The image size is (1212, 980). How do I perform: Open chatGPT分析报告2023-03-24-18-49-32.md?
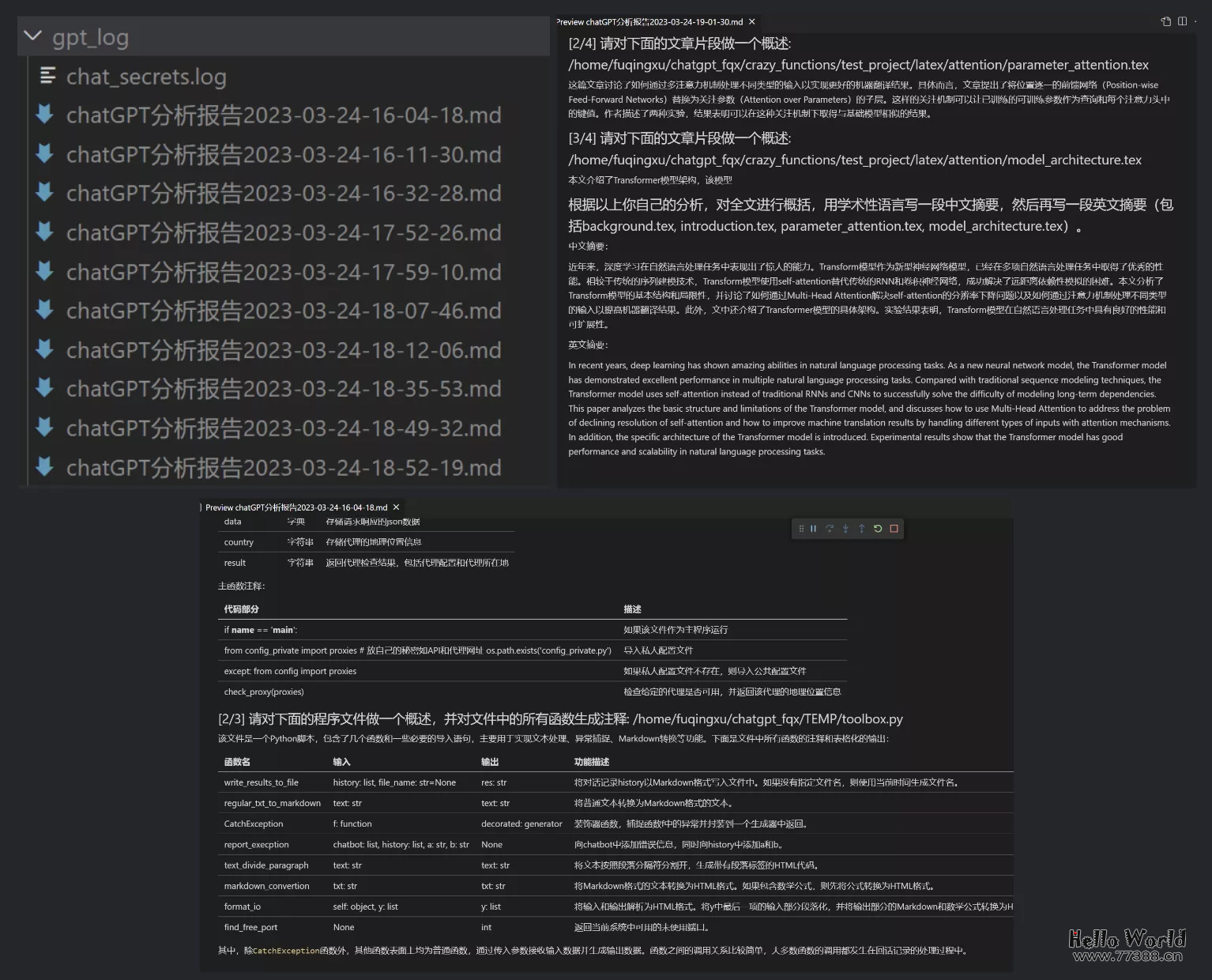point(284,428)
